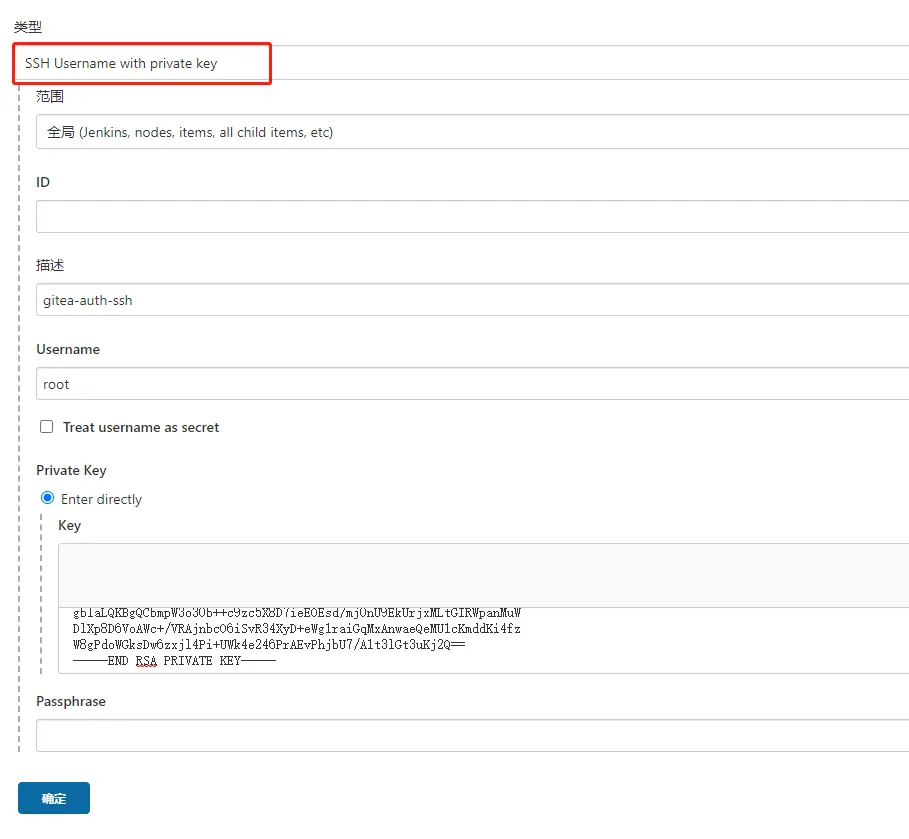Click the Passphrase field label
This screenshot has width=909, height=839.
[70, 701]
